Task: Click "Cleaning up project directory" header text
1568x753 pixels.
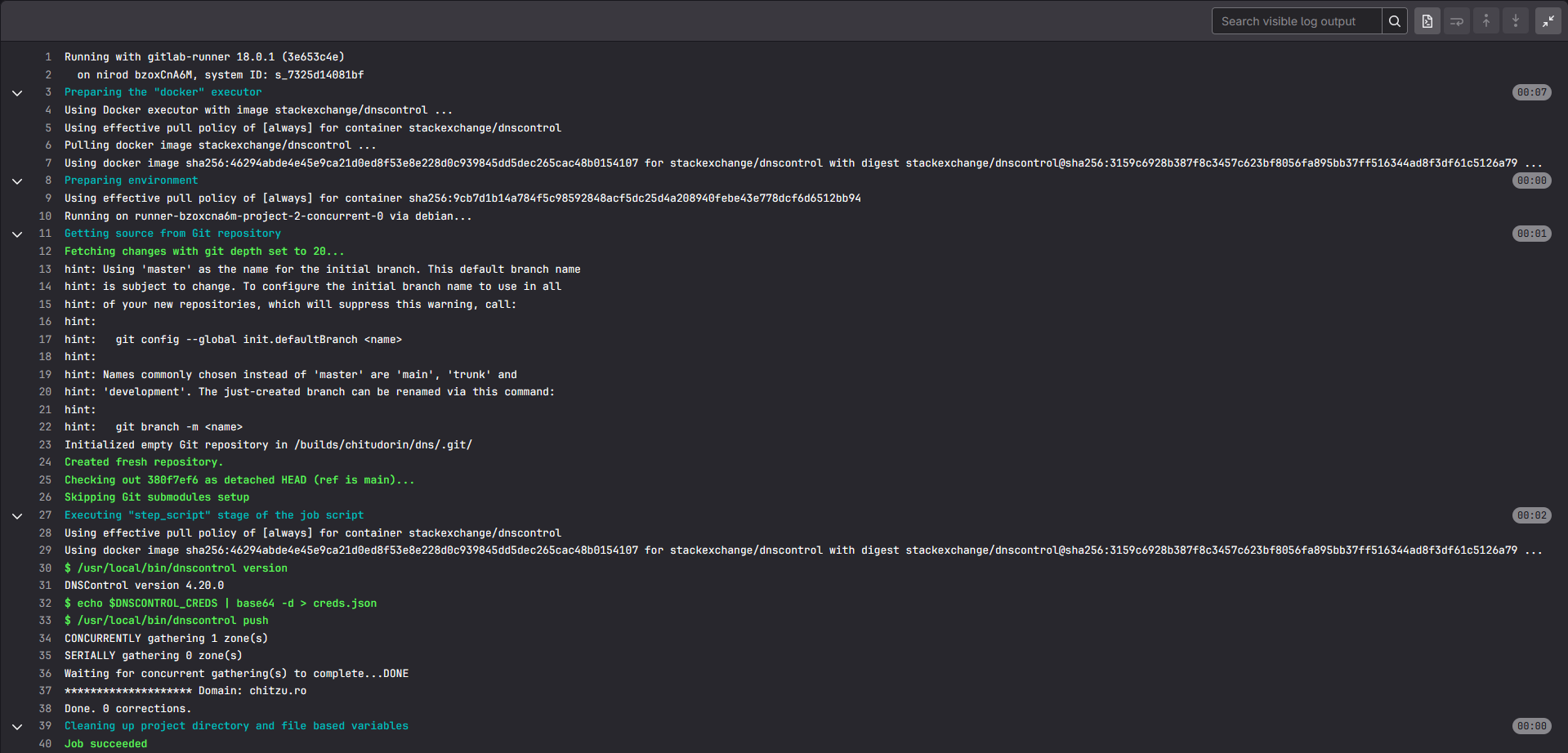Action: [236, 726]
